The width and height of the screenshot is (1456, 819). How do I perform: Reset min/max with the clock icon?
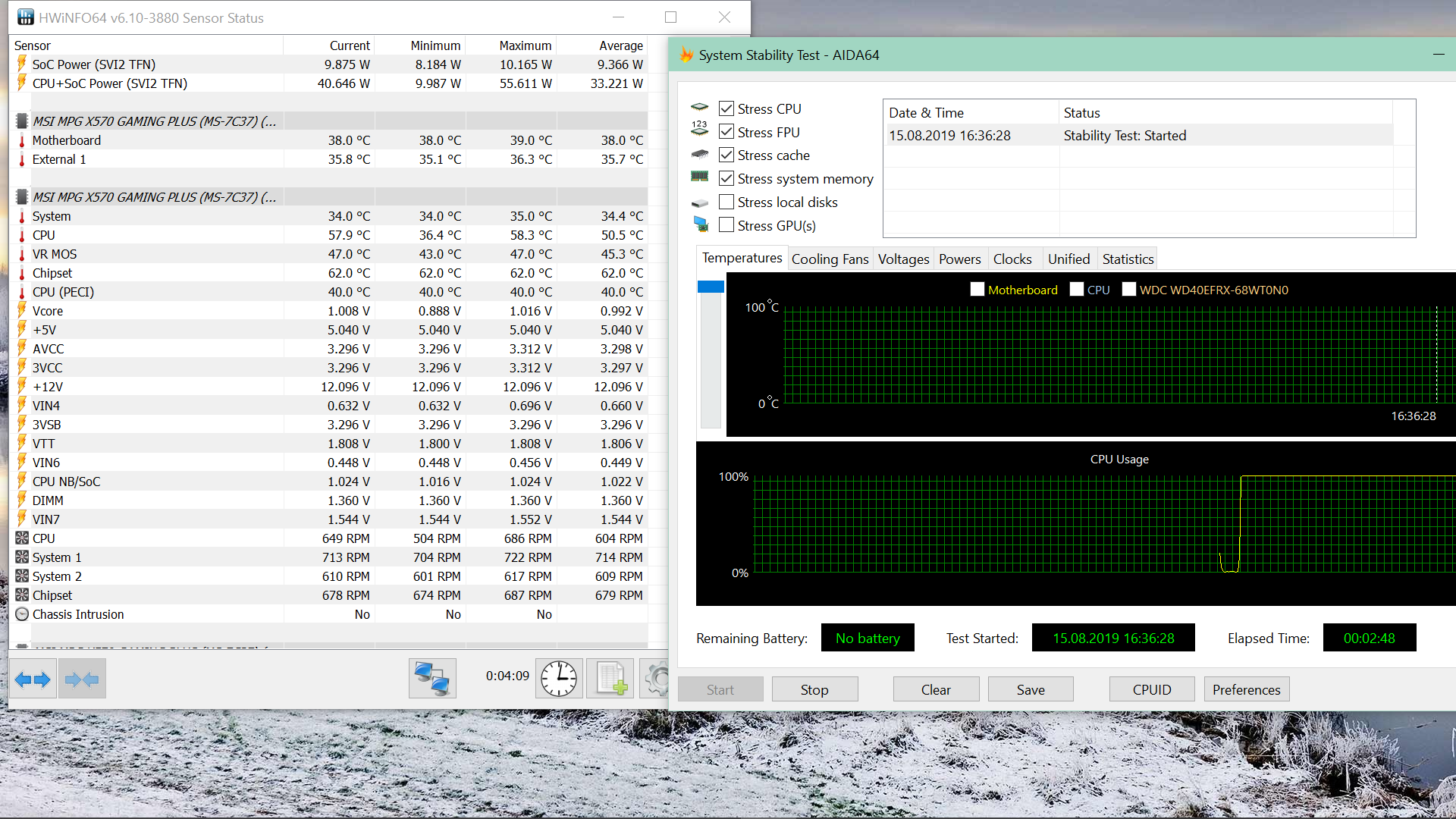559,678
